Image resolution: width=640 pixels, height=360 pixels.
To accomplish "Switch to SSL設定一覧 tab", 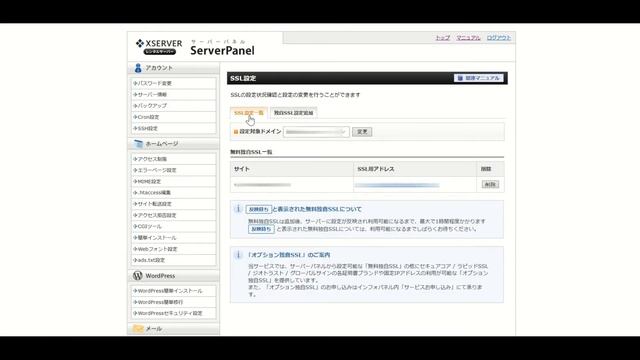I will point(249,113).
